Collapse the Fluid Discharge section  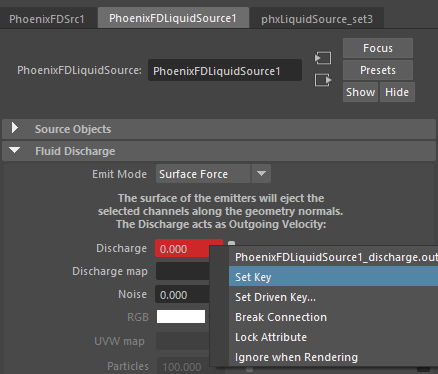click(x=15, y=151)
